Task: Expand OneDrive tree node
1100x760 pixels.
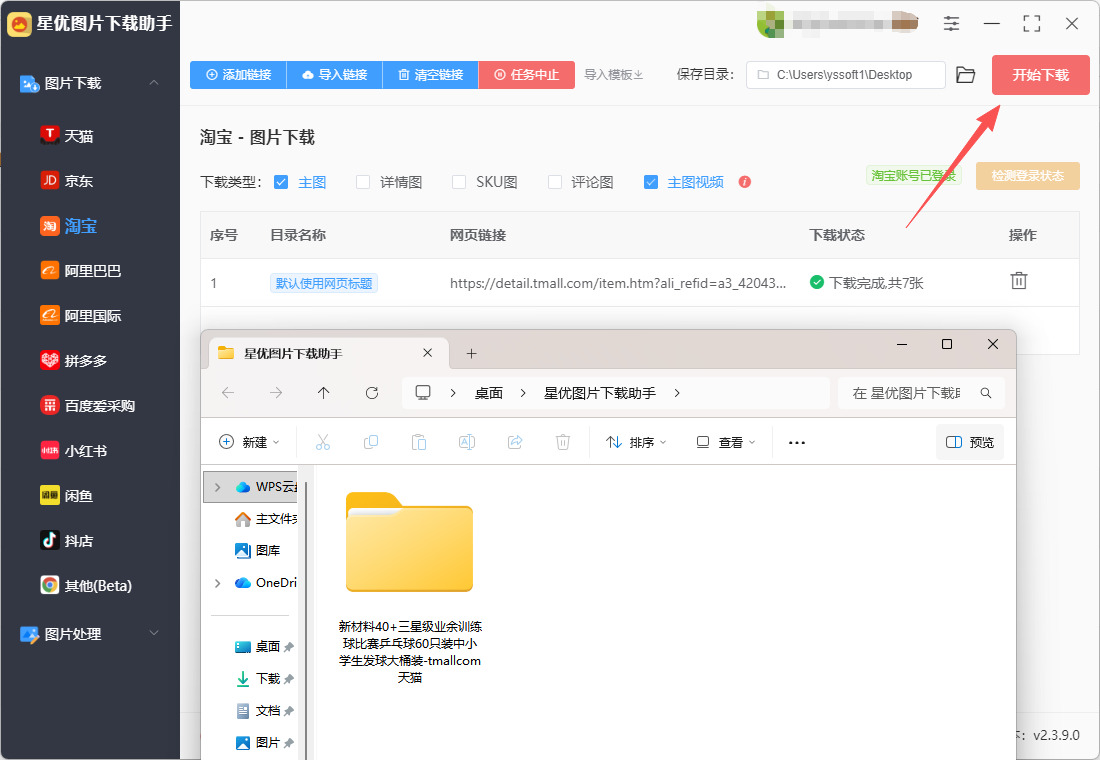Action: tap(217, 583)
